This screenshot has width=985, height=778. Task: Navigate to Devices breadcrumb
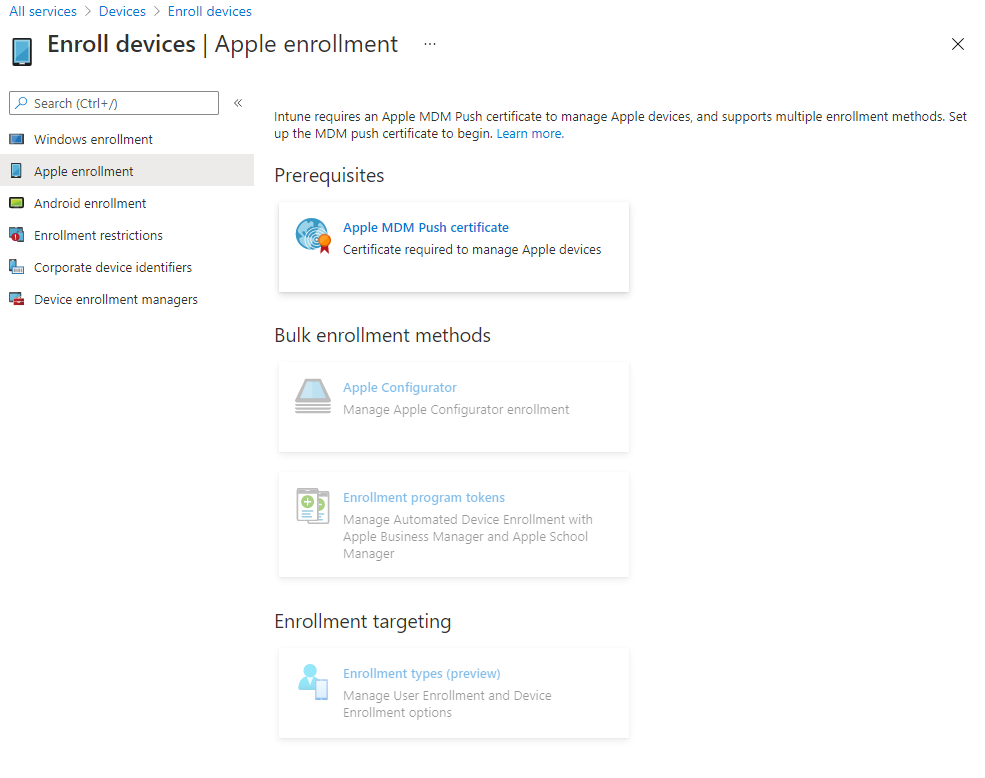coord(122,11)
